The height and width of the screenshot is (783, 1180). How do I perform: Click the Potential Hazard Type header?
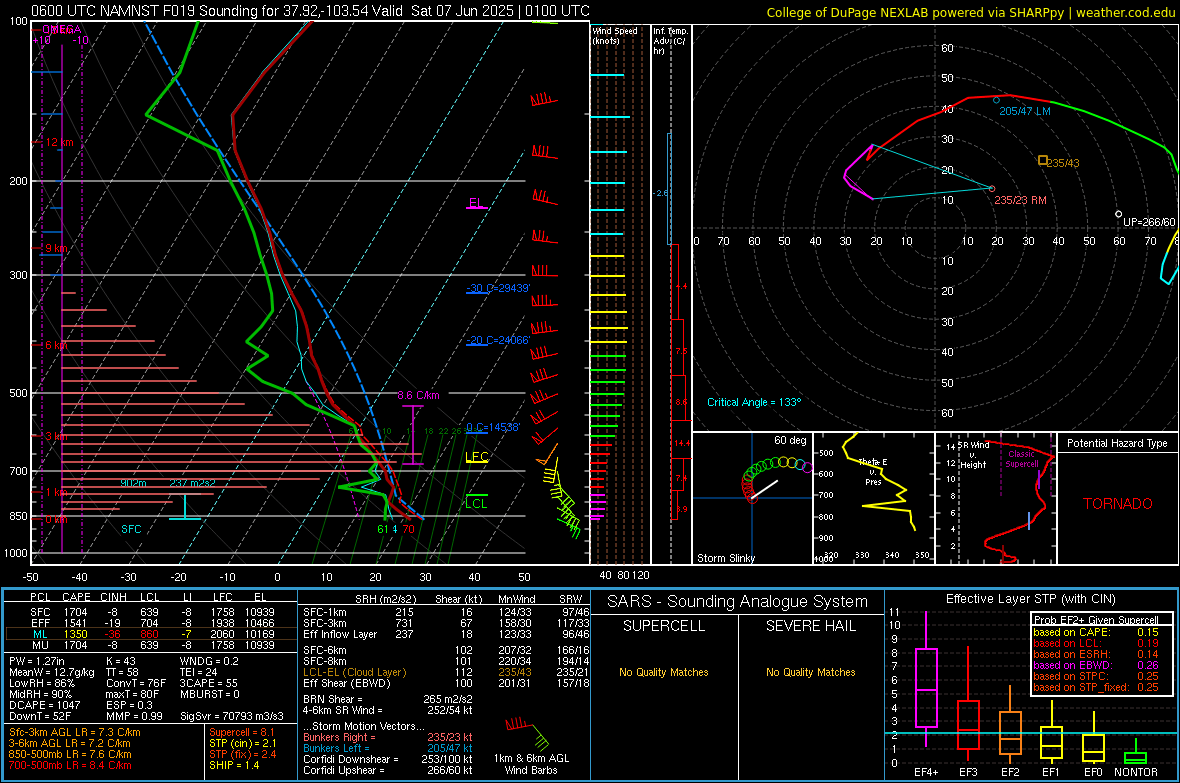1118,443
